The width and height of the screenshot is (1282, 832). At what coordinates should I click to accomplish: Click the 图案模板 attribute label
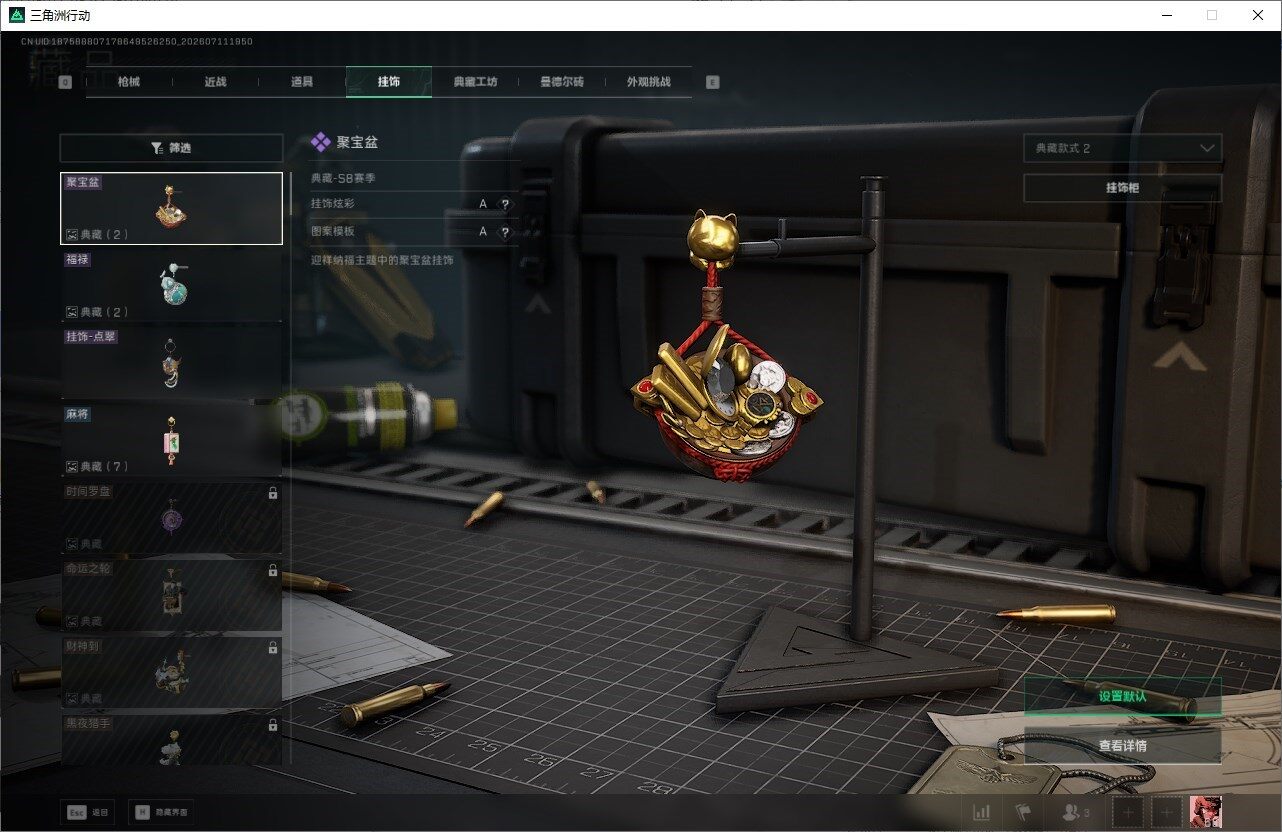[x=333, y=232]
